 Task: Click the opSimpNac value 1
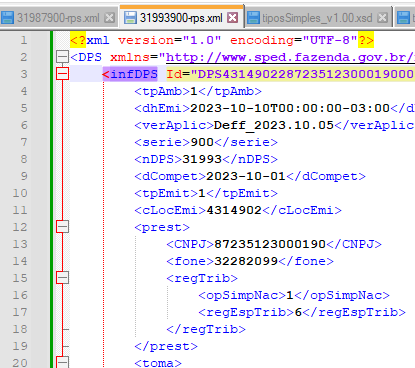pyautogui.click(x=290, y=295)
